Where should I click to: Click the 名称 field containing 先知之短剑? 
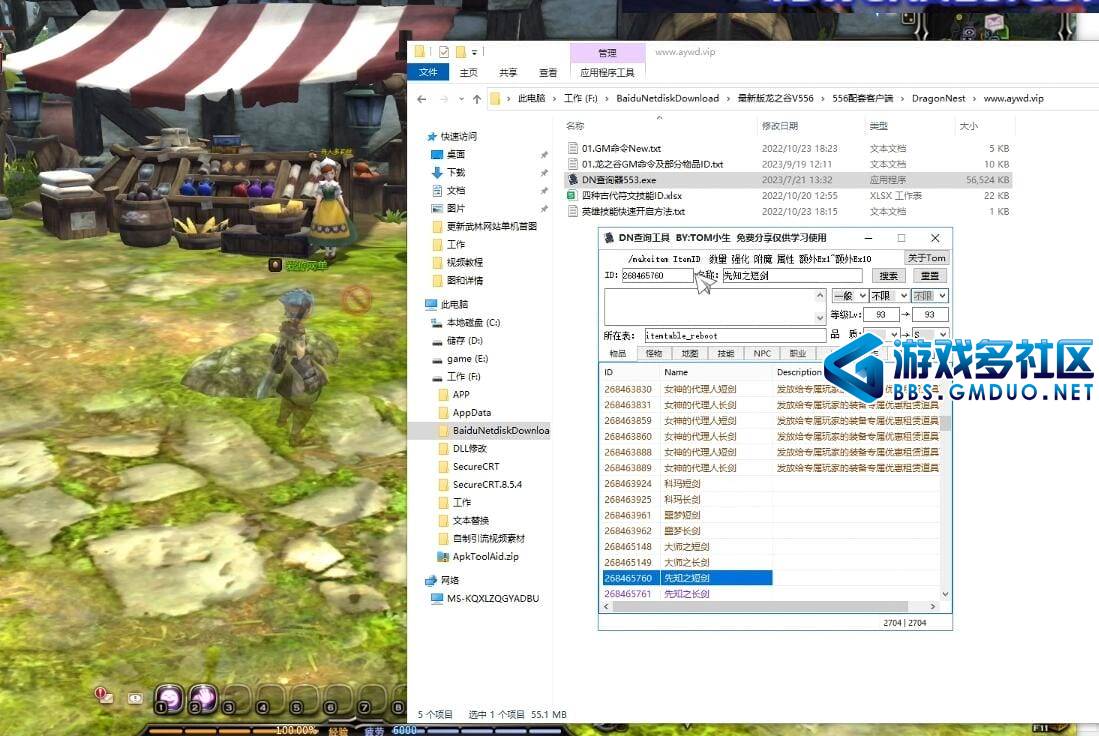pos(792,275)
